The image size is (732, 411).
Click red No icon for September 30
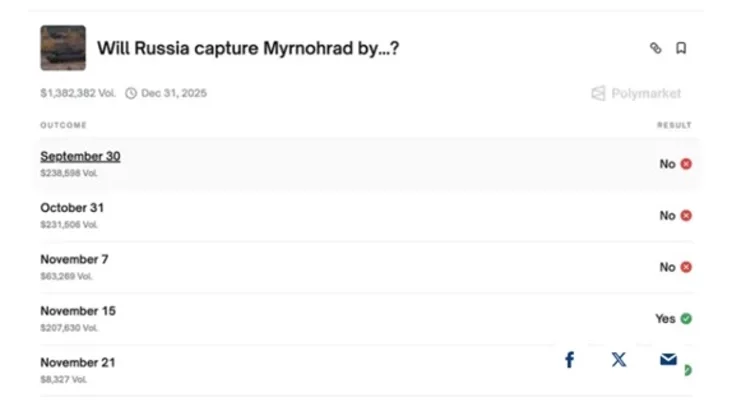pos(686,164)
